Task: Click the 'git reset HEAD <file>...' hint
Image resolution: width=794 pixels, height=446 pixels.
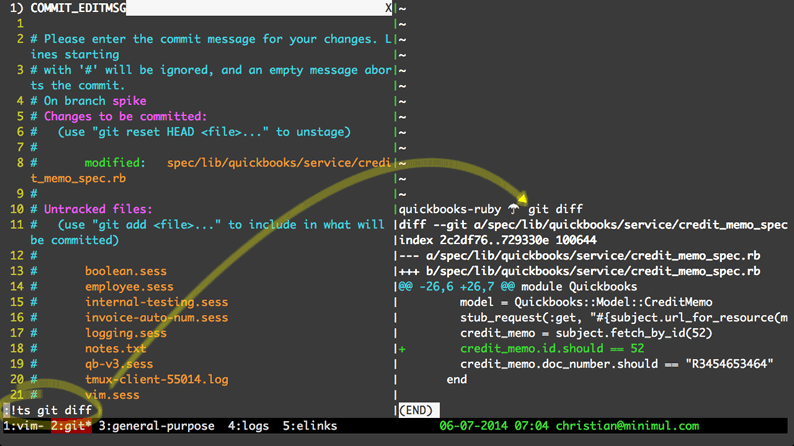Action: coord(204,132)
